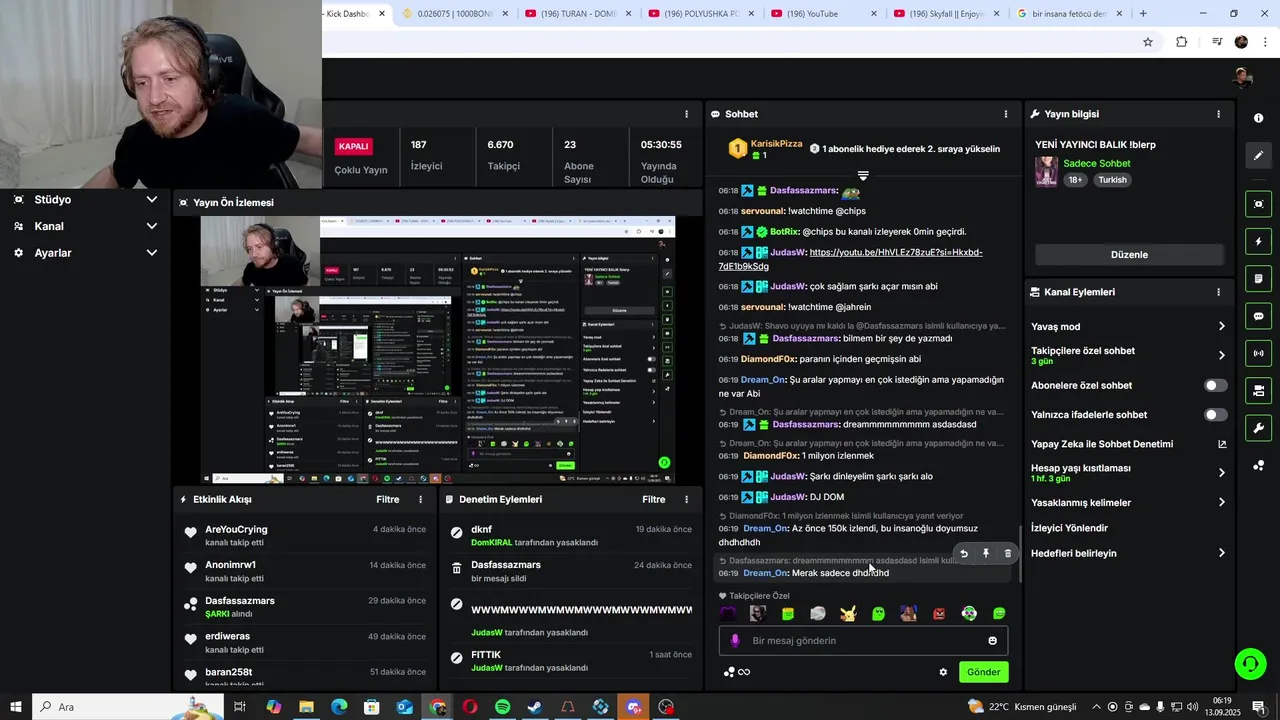This screenshot has width=1280, height=720.
Task: Open Kanal Eylemleri panel three-dot menu
Action: [x=1218, y=292]
